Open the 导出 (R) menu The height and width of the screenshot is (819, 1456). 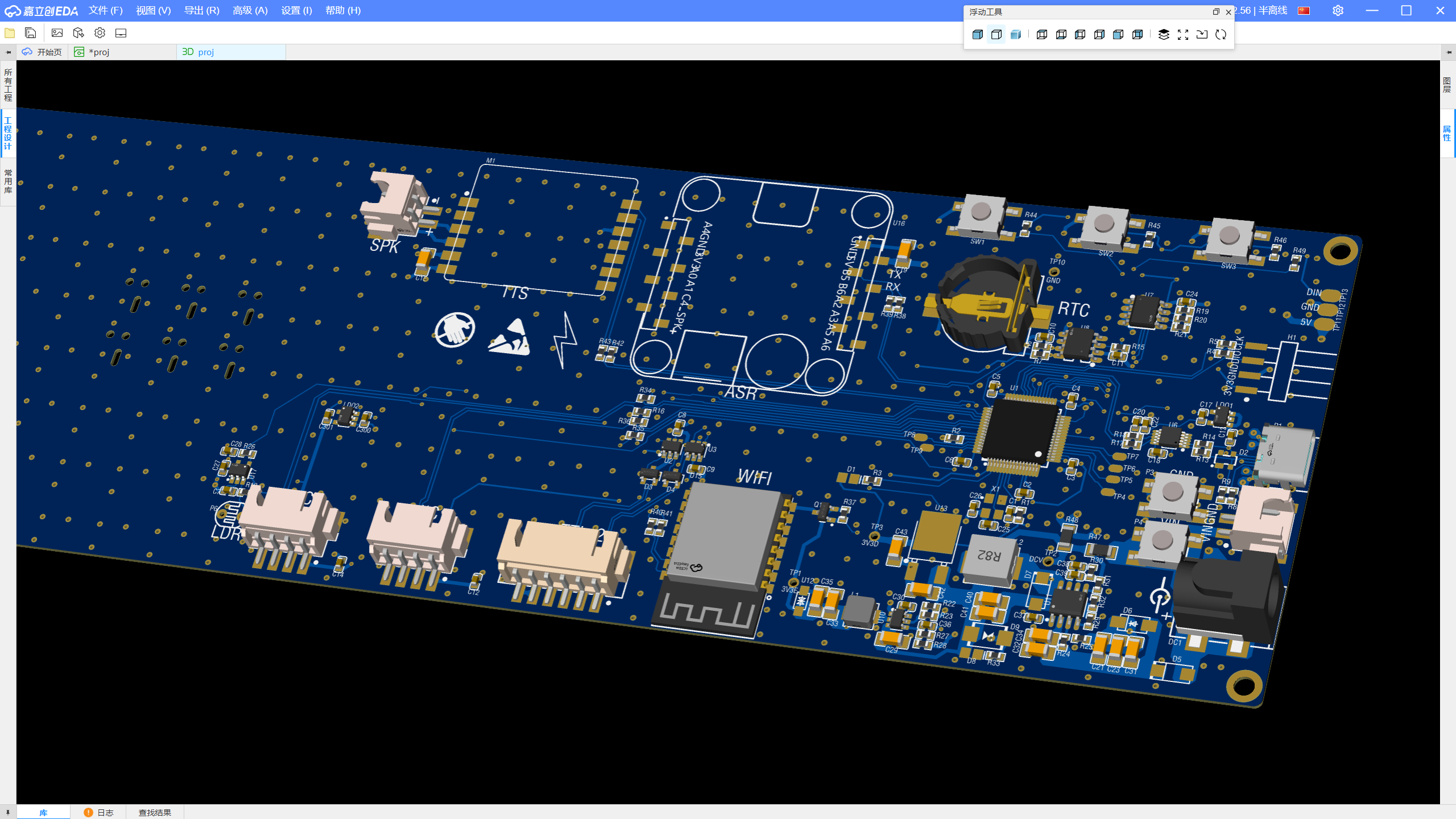point(201,10)
